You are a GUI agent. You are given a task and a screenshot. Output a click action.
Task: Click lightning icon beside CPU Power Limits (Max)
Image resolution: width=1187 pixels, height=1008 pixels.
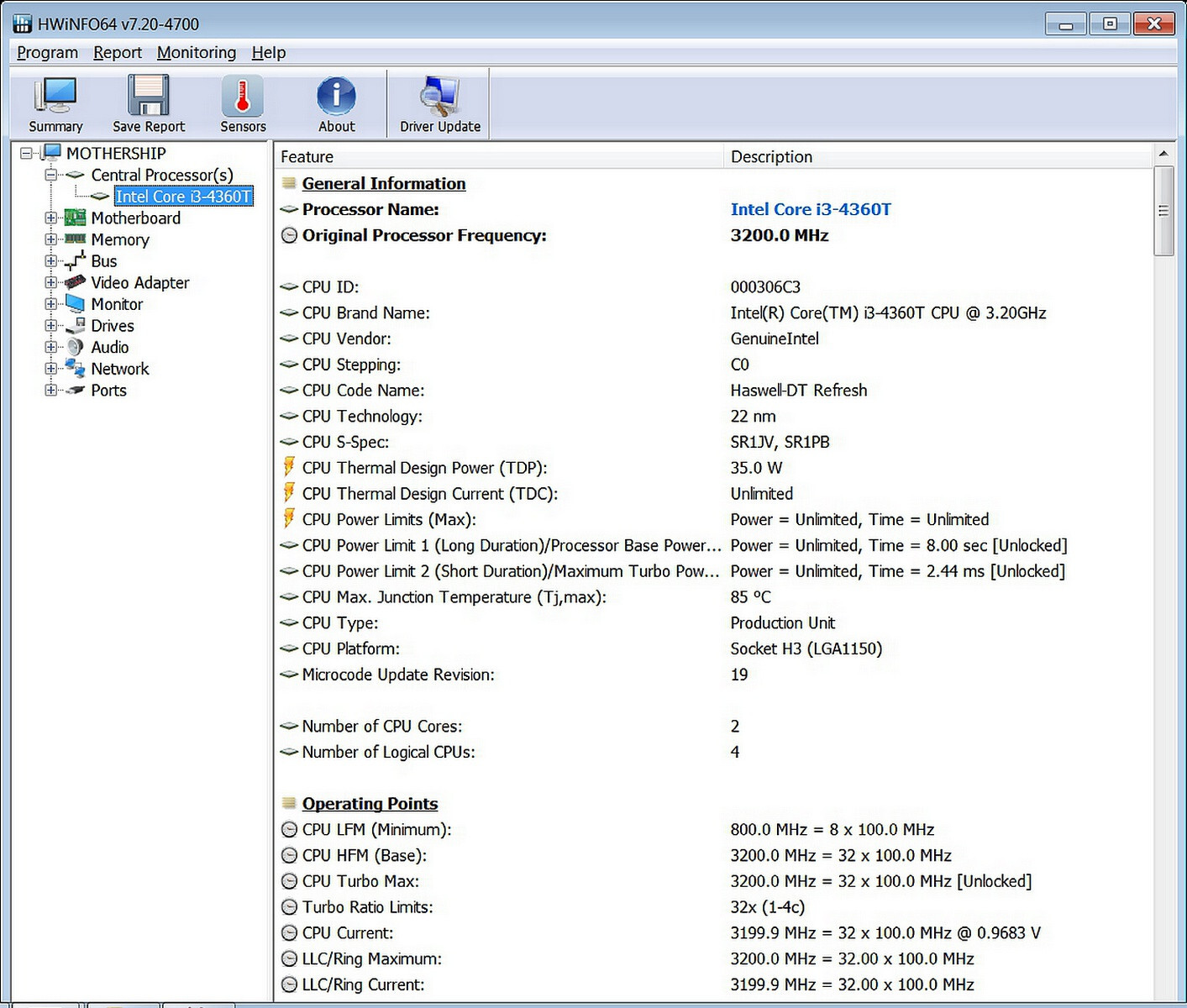tap(289, 519)
